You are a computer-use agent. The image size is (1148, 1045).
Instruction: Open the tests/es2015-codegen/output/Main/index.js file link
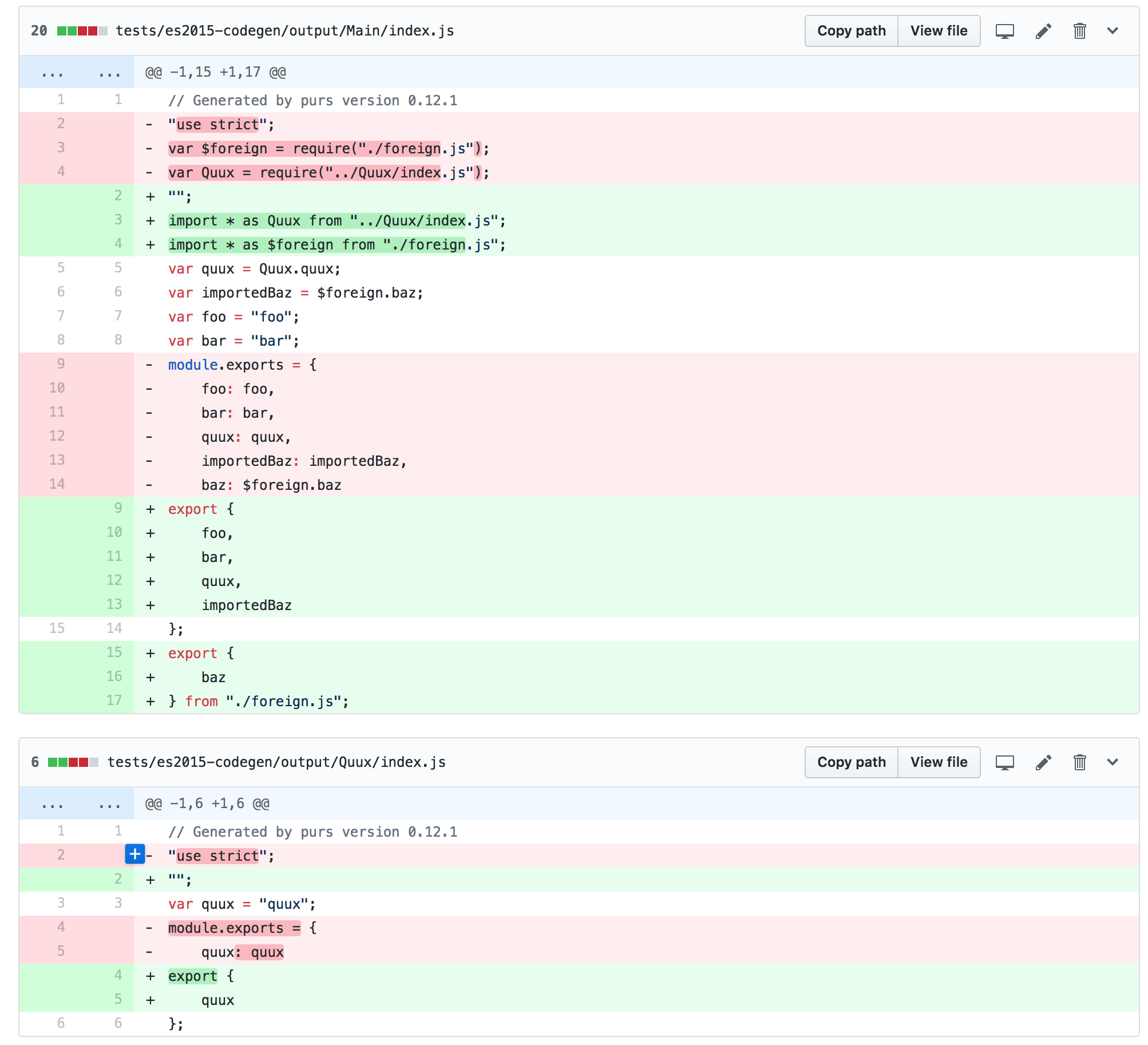pos(285,31)
